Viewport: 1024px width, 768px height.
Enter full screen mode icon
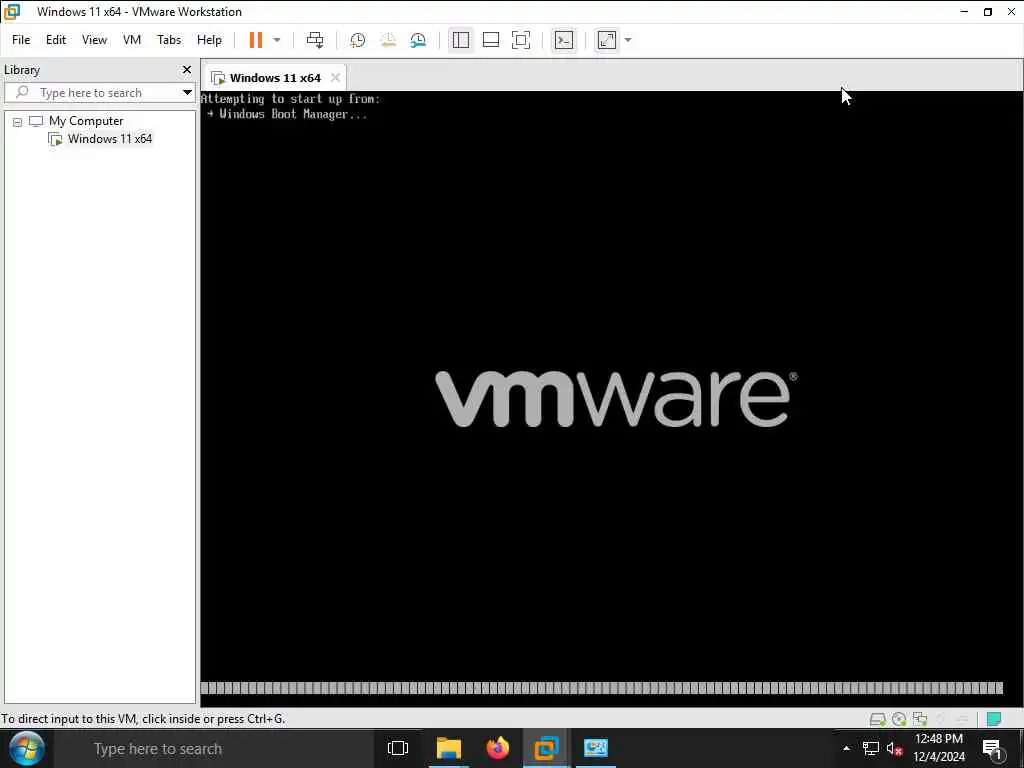coord(521,40)
